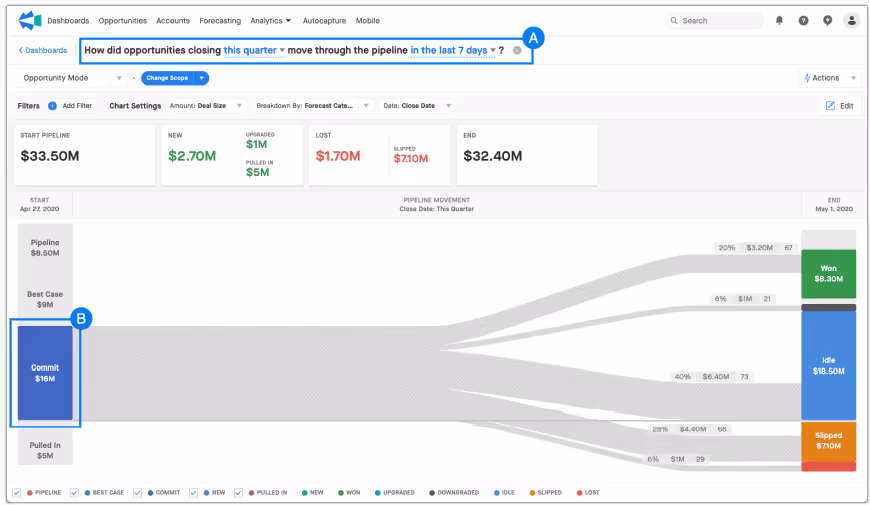The width and height of the screenshot is (870, 505).
Task: Open the user profile avatar
Action: [x=851, y=21]
